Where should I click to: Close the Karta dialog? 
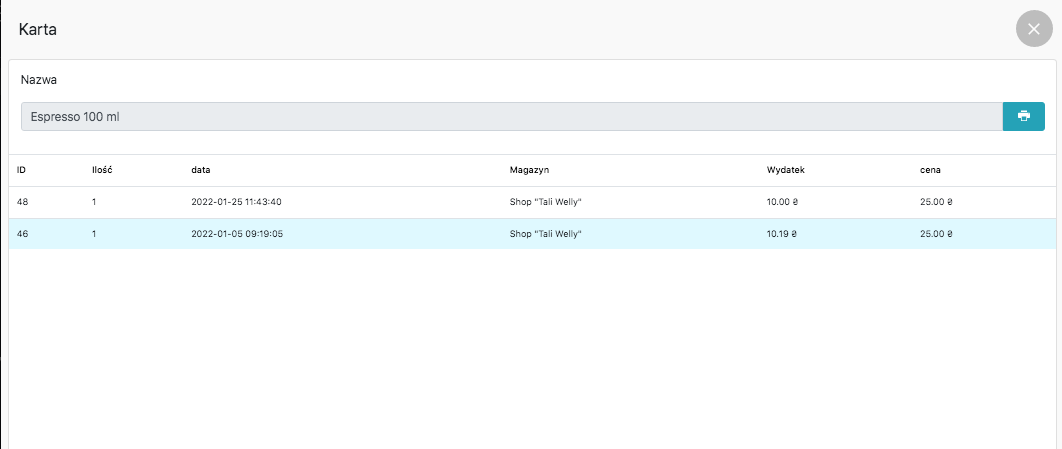1034,29
